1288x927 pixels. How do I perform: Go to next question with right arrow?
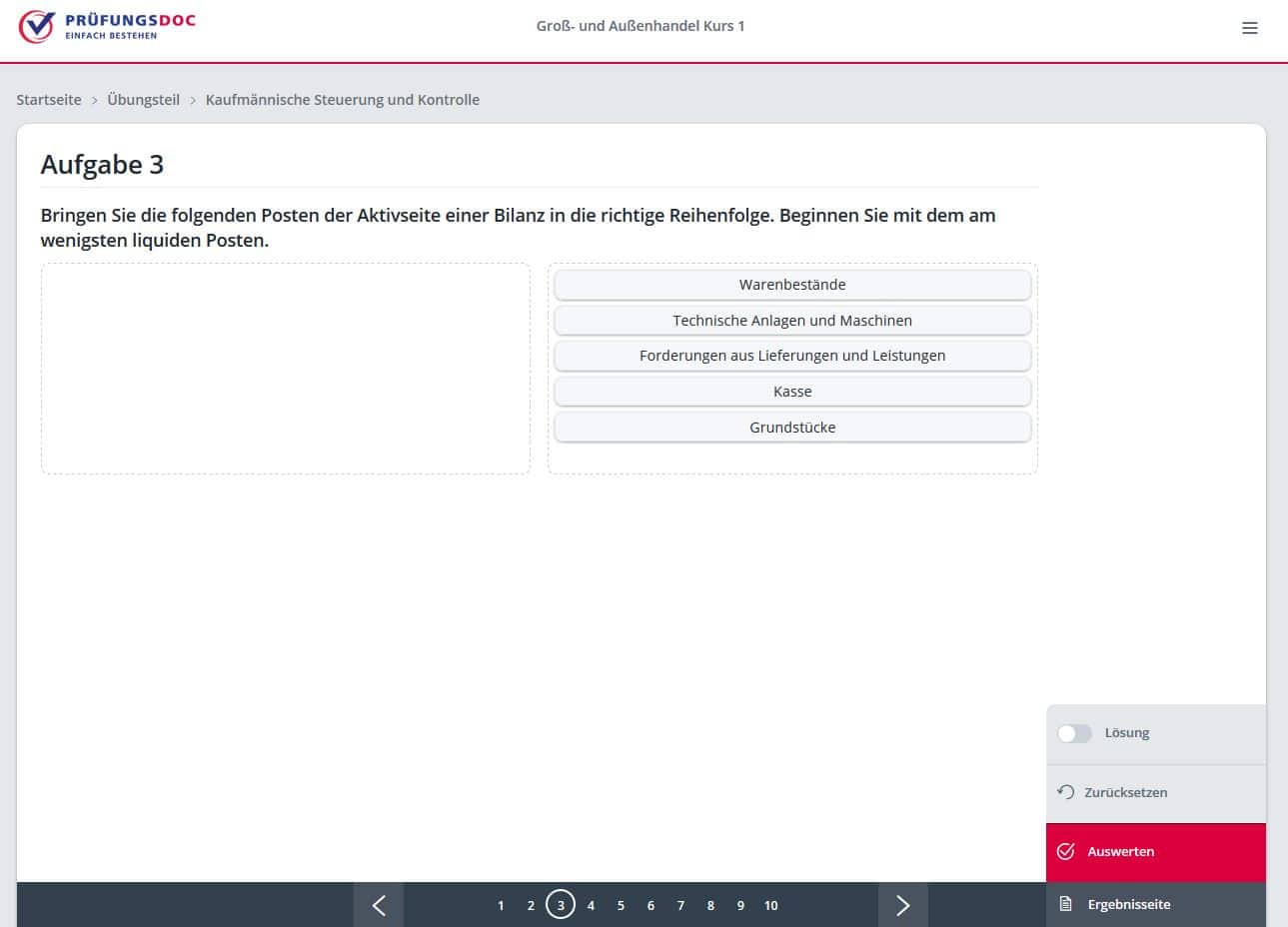tap(902, 905)
